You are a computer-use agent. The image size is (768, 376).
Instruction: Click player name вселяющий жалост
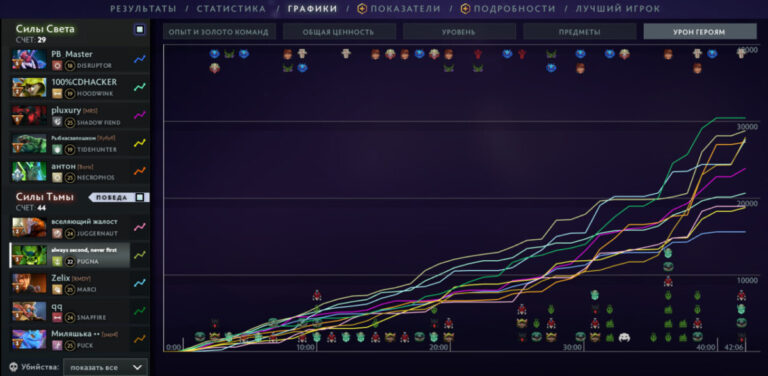click(x=84, y=222)
